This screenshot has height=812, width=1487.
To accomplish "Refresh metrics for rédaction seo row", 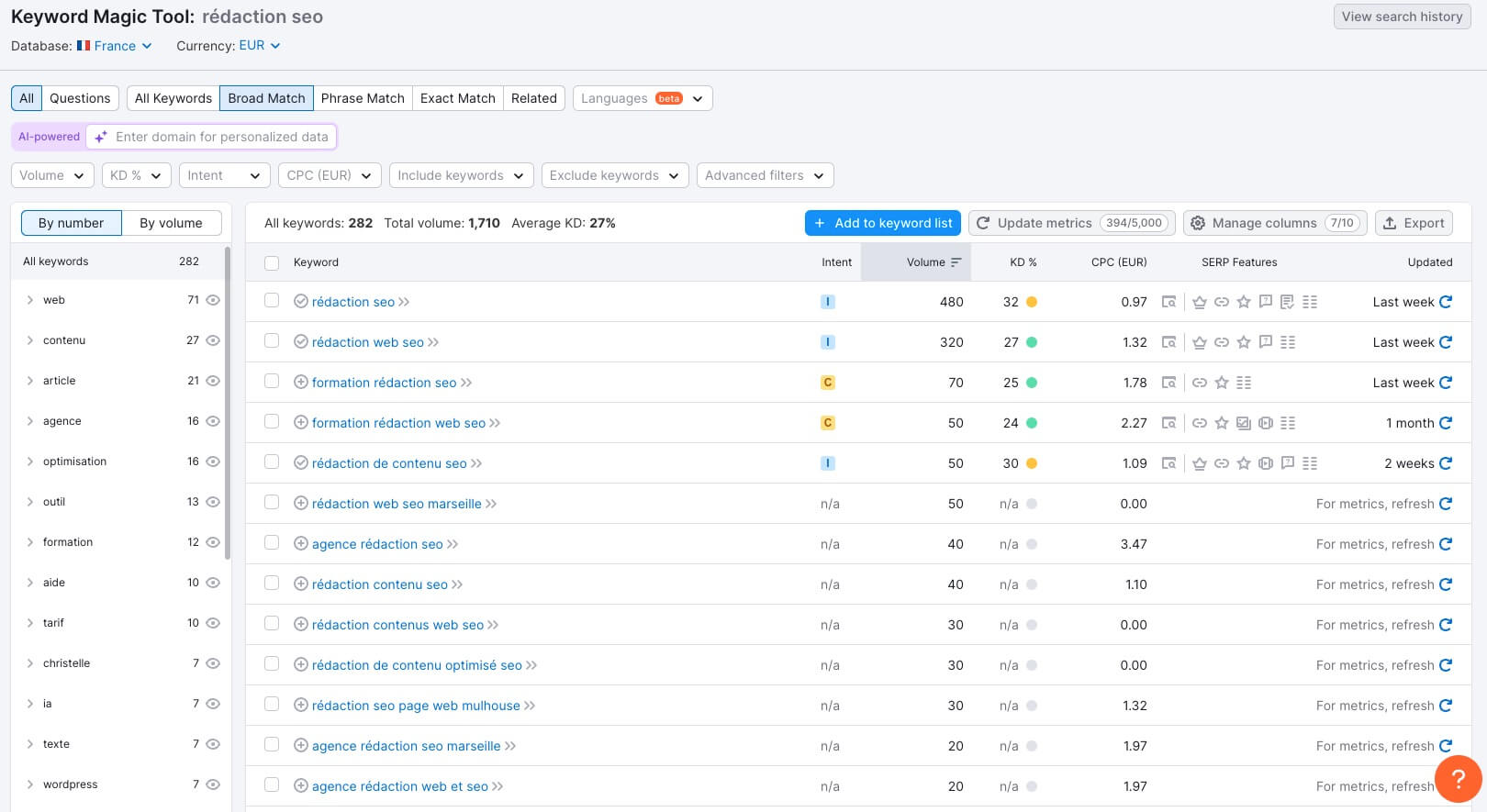I will click(x=1446, y=302).
